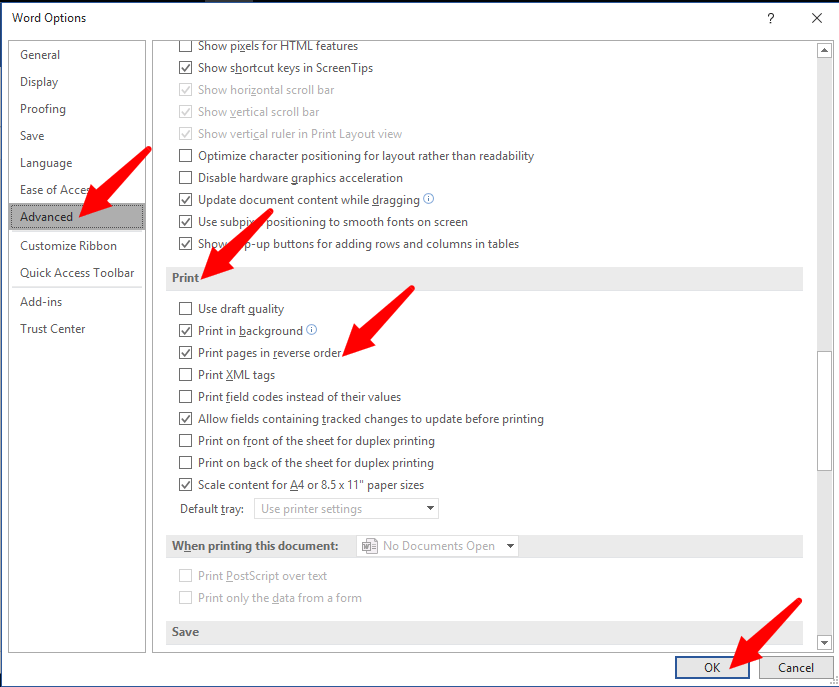Viewport: 839px width, 687px height.
Task: Disable Print pages in reverse order
Action: coord(185,352)
